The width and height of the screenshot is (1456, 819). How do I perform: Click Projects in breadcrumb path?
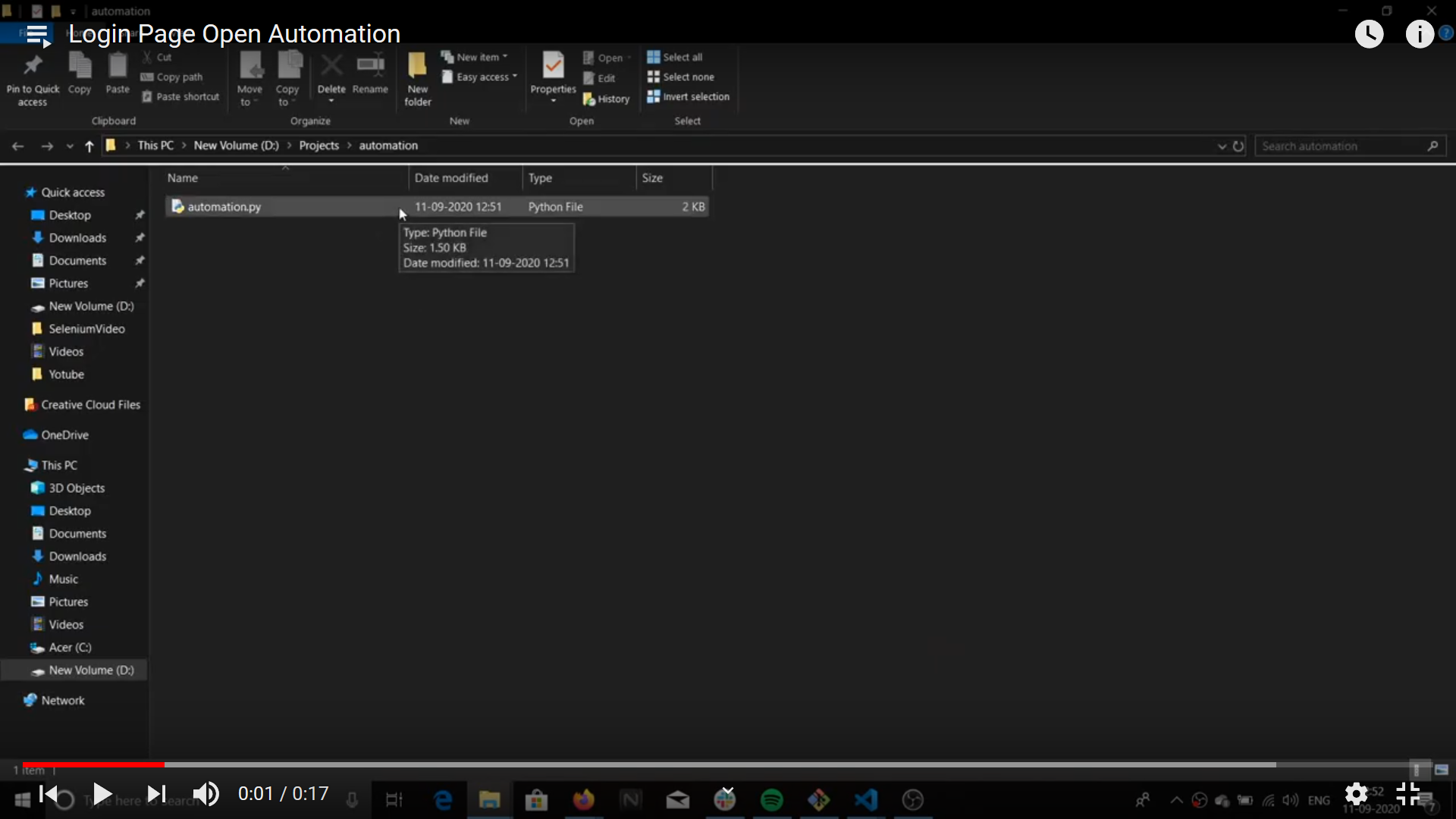coord(318,146)
